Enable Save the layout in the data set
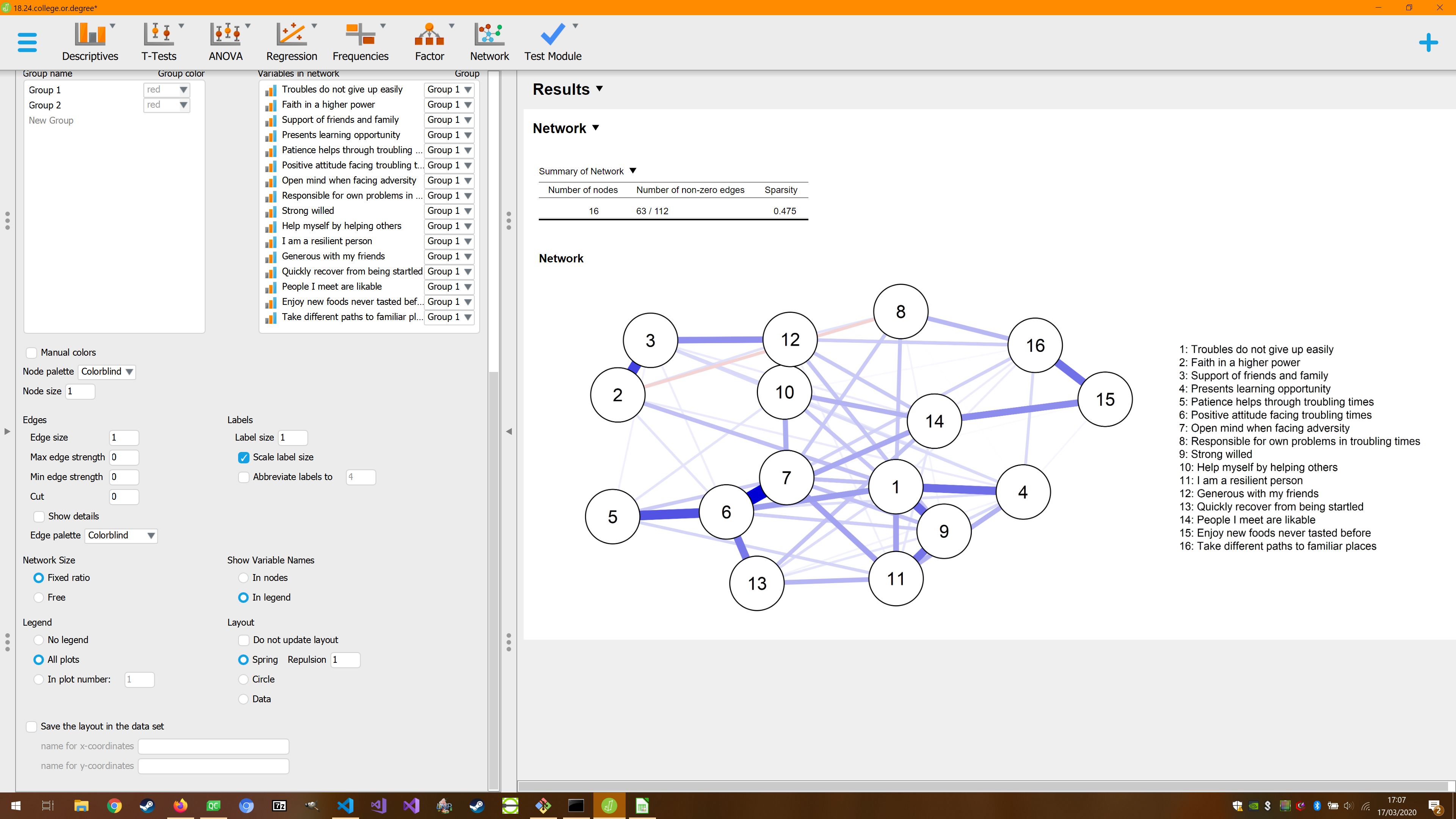Screen dimensions: 1456x819 [x=31, y=726]
